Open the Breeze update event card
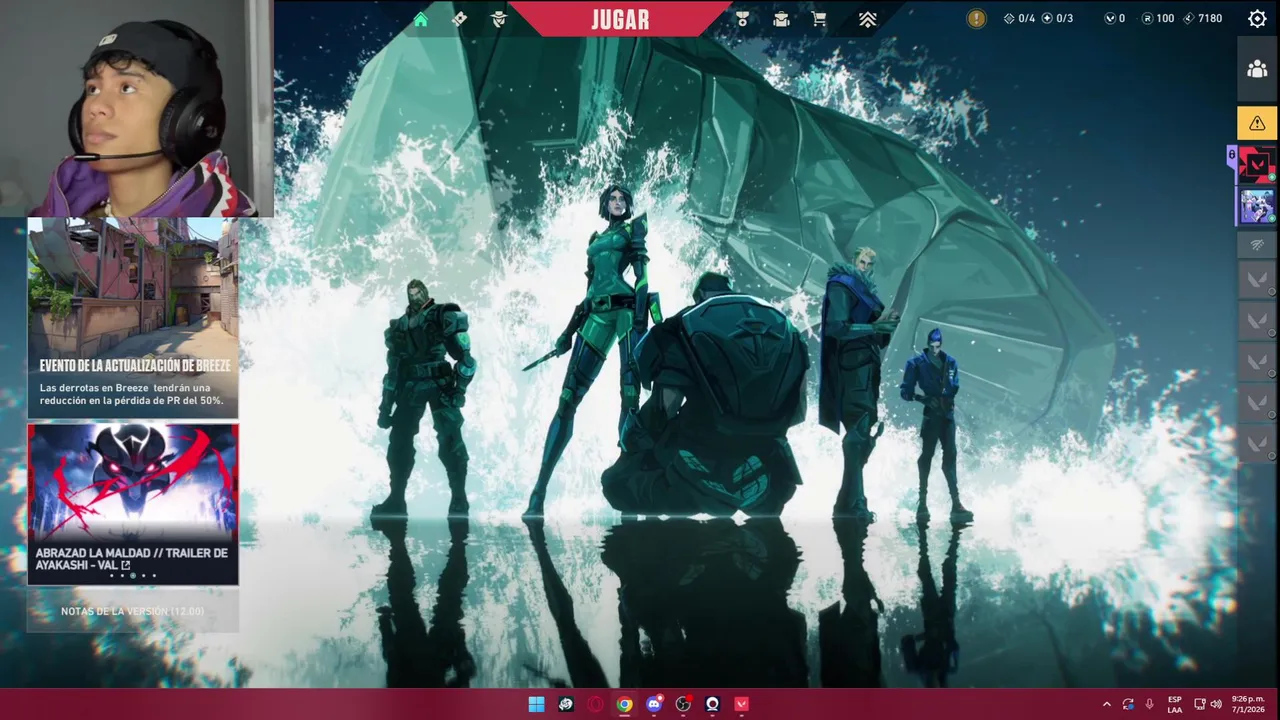This screenshot has height=720, width=1280. pos(133,317)
